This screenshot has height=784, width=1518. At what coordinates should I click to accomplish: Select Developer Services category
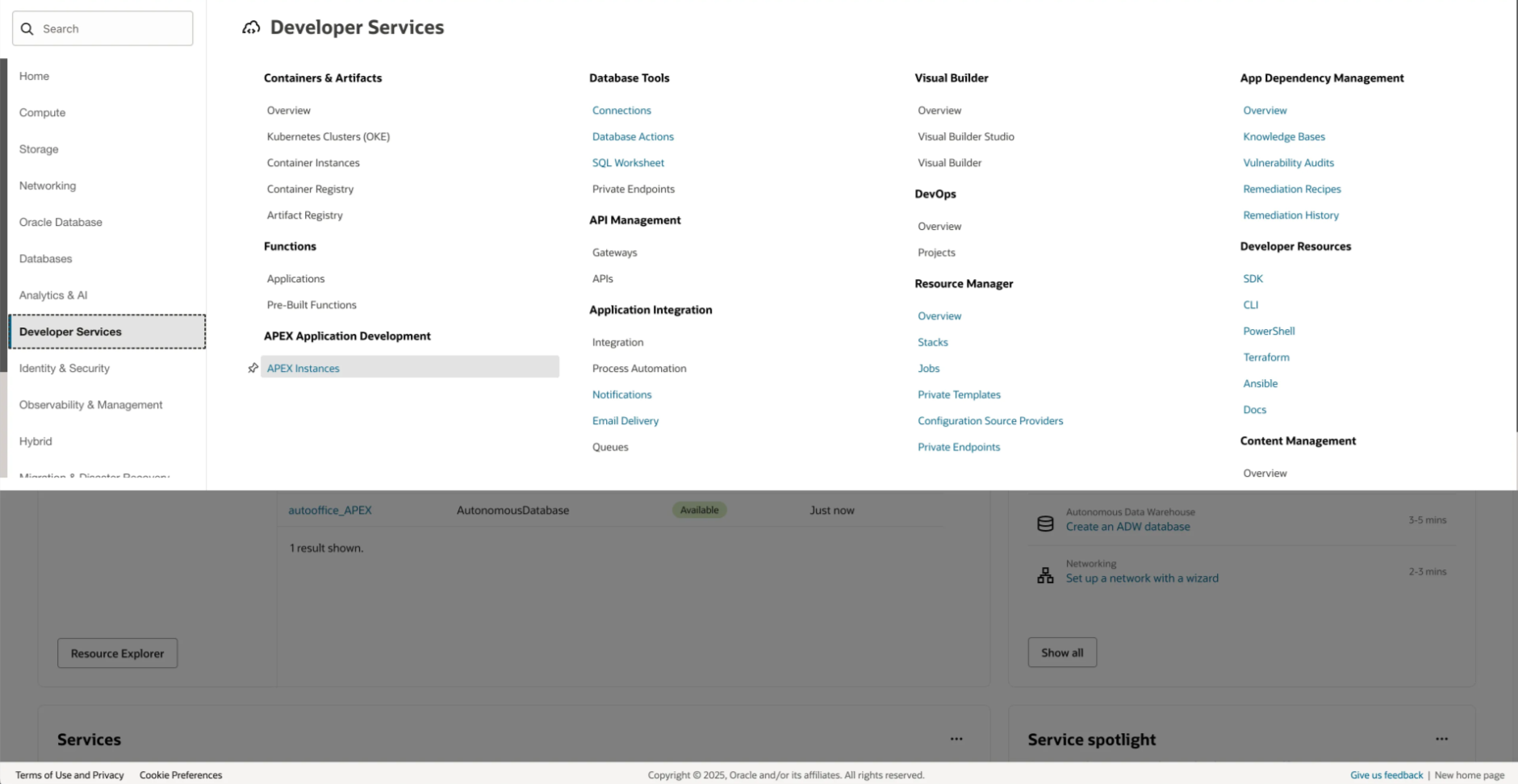pos(107,332)
